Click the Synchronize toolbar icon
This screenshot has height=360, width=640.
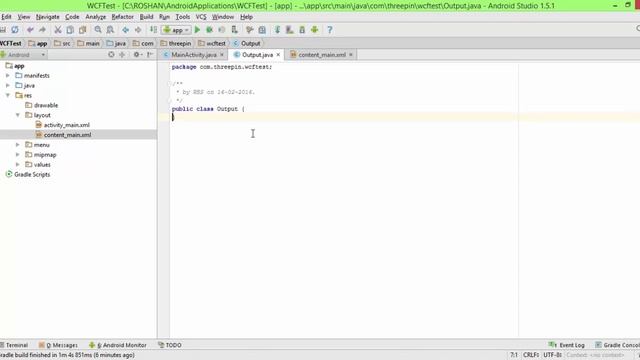coord(15,30)
